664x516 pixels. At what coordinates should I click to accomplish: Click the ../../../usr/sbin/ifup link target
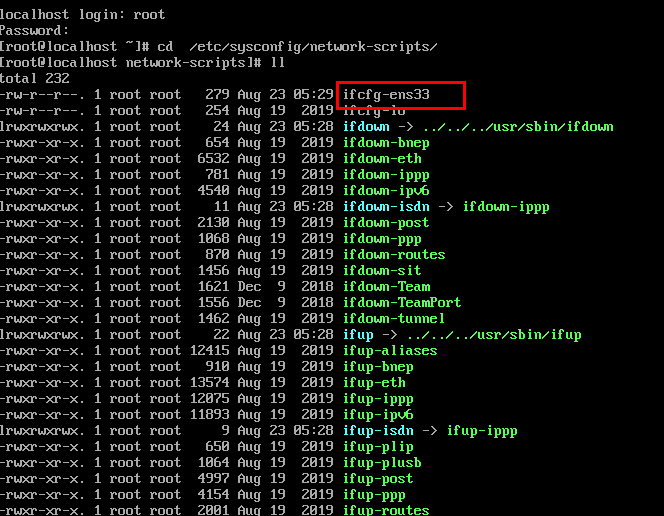coord(494,335)
